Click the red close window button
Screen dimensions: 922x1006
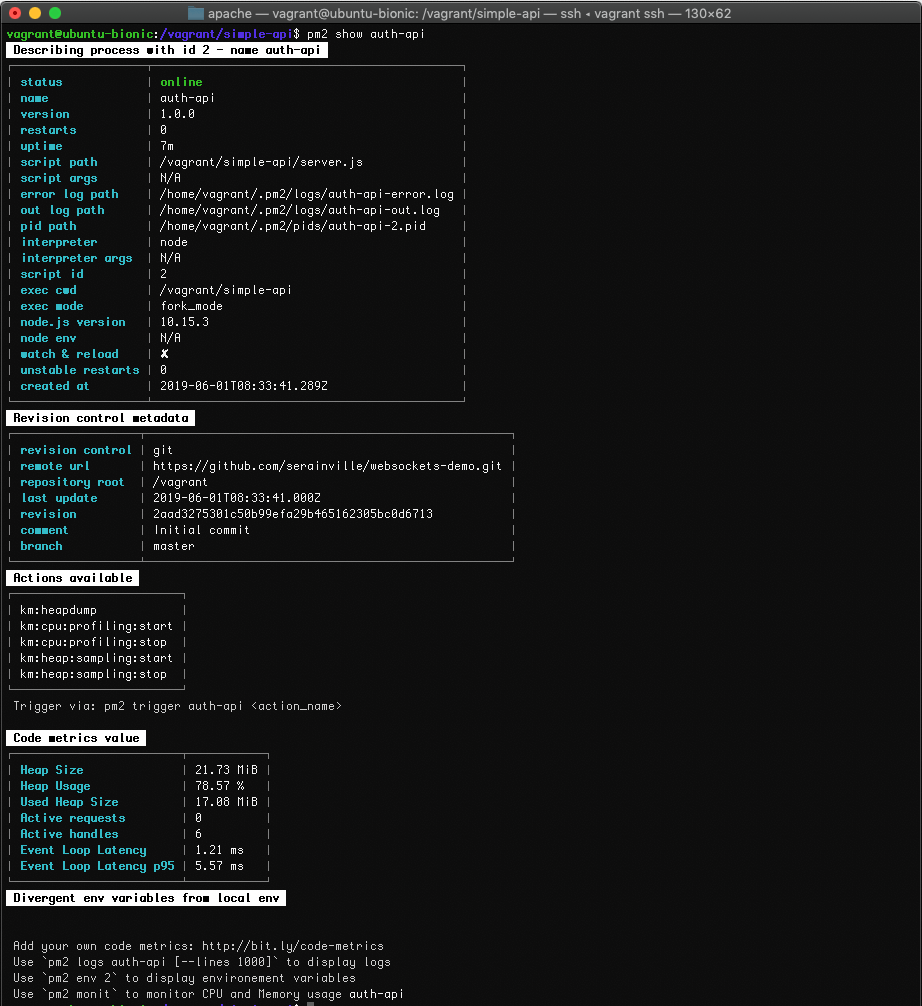pos(15,13)
